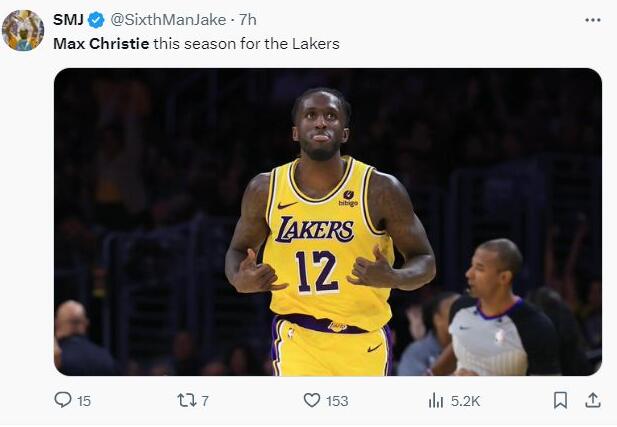Click the bold "Max Christie" text
This screenshot has width=617, height=427.
[x=101, y=44]
